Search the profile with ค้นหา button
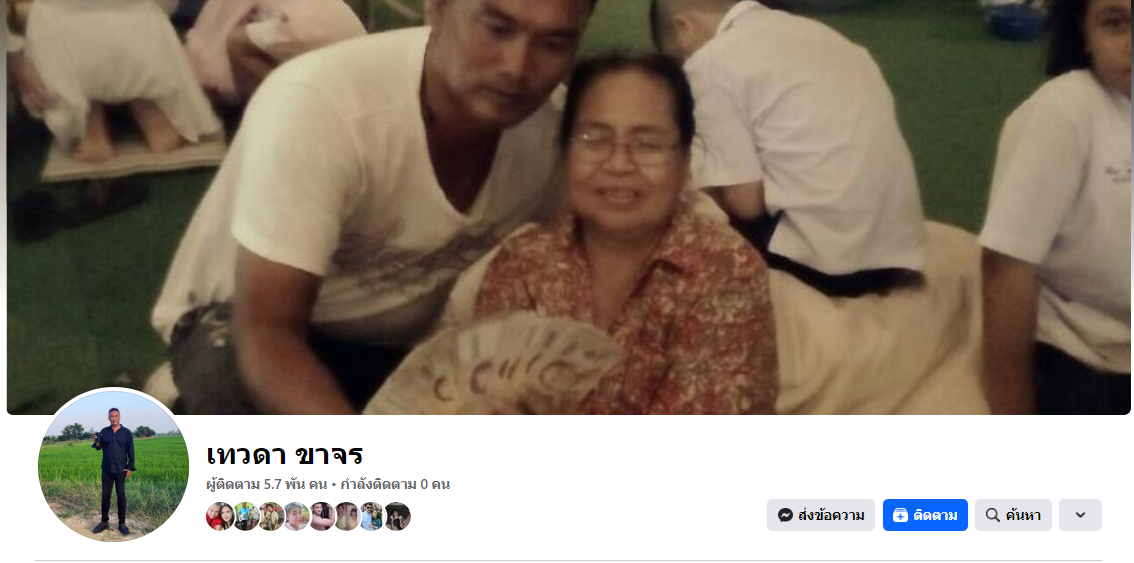Screen dimensions: 1134x563 1013,515
